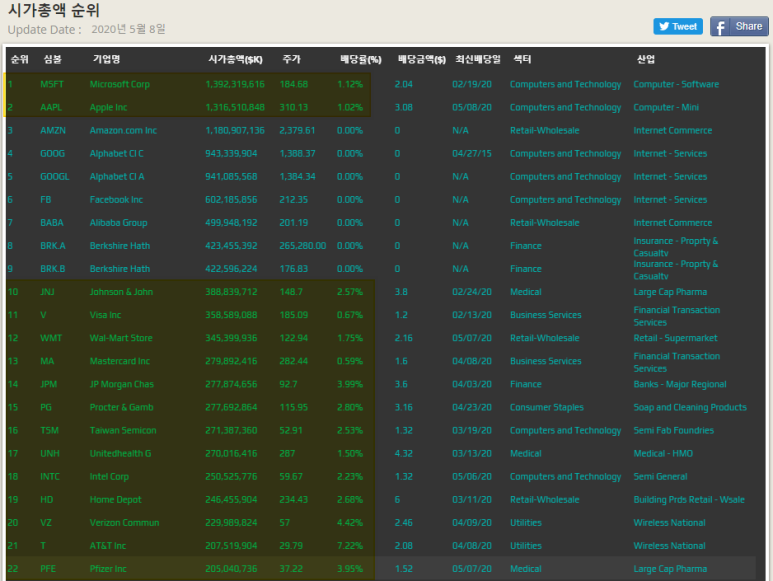Open the Apple Inc company name

(x=108, y=108)
